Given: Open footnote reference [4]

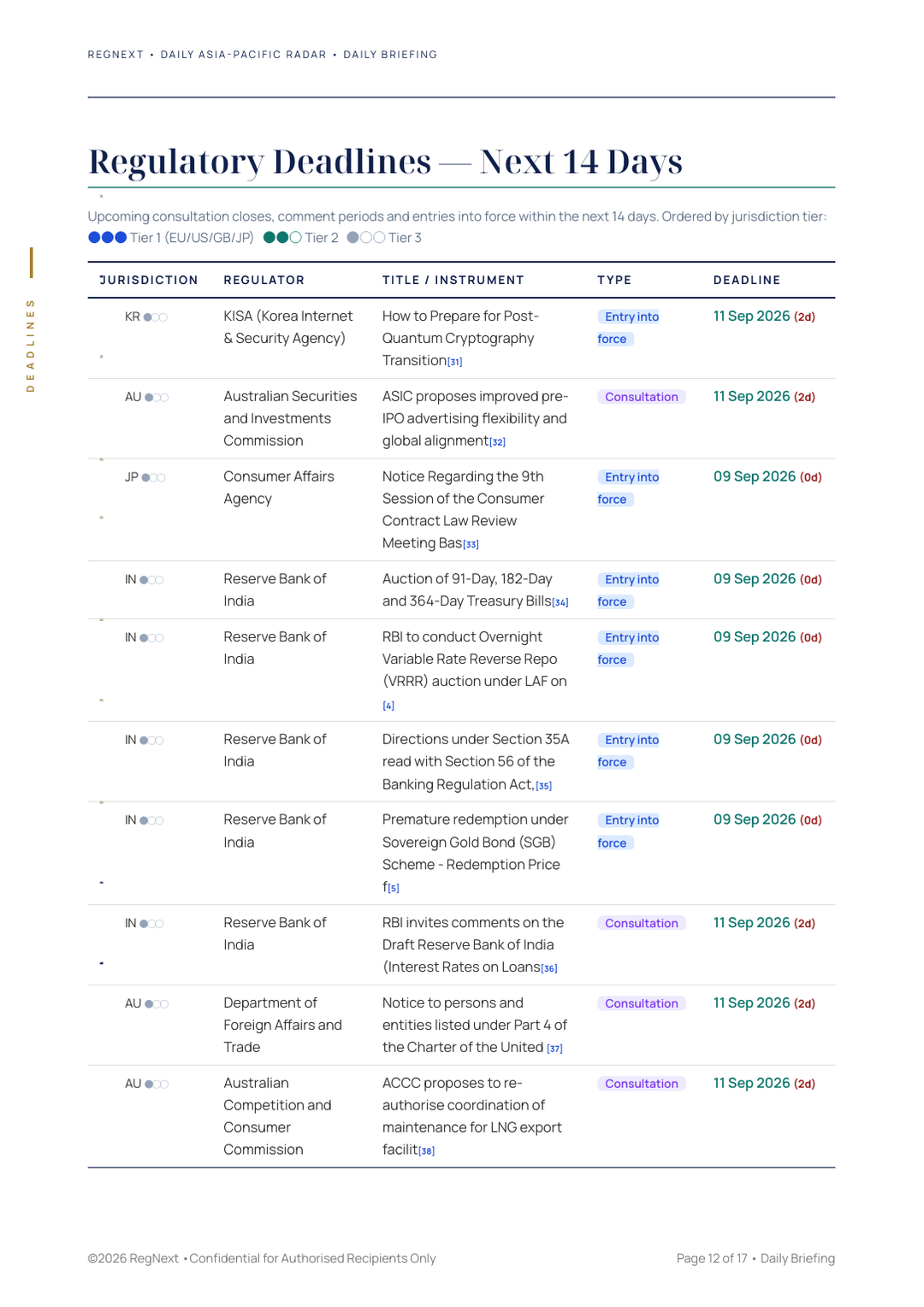Looking at the screenshot, I should click(388, 706).
